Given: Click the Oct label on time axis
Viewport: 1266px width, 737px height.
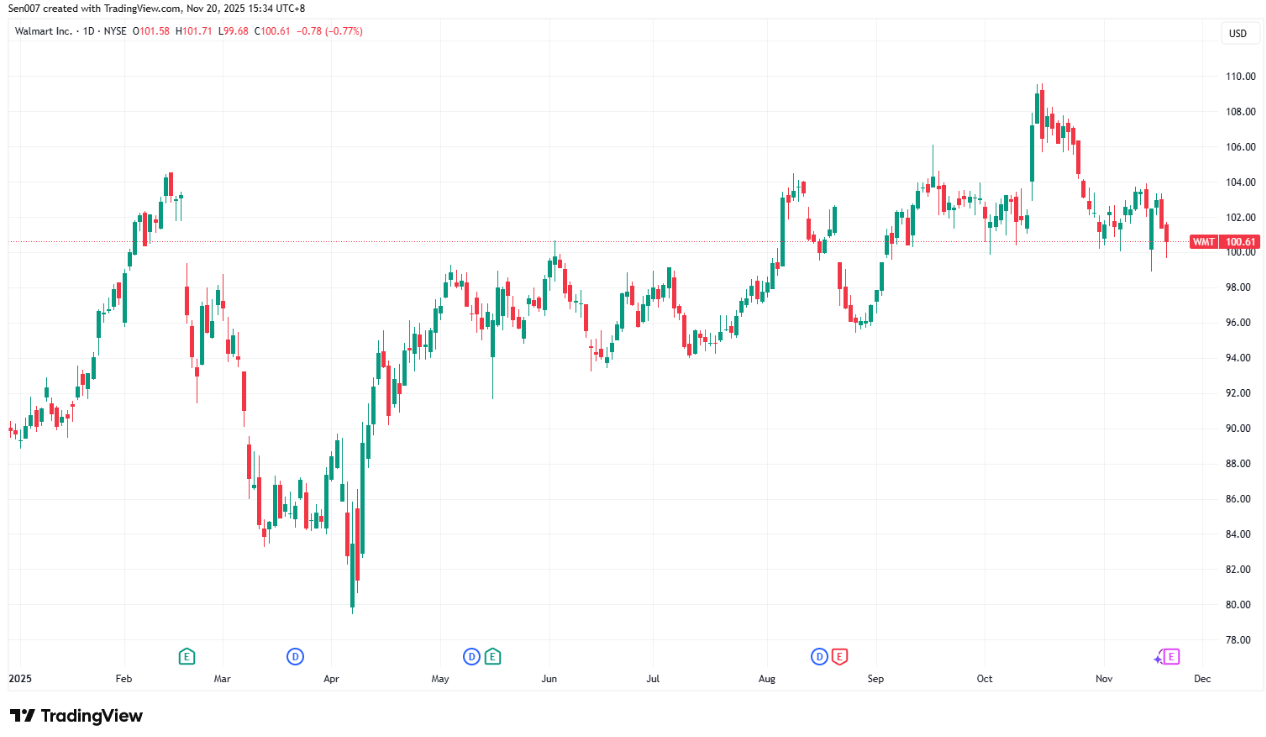Looking at the screenshot, I should (984, 679).
